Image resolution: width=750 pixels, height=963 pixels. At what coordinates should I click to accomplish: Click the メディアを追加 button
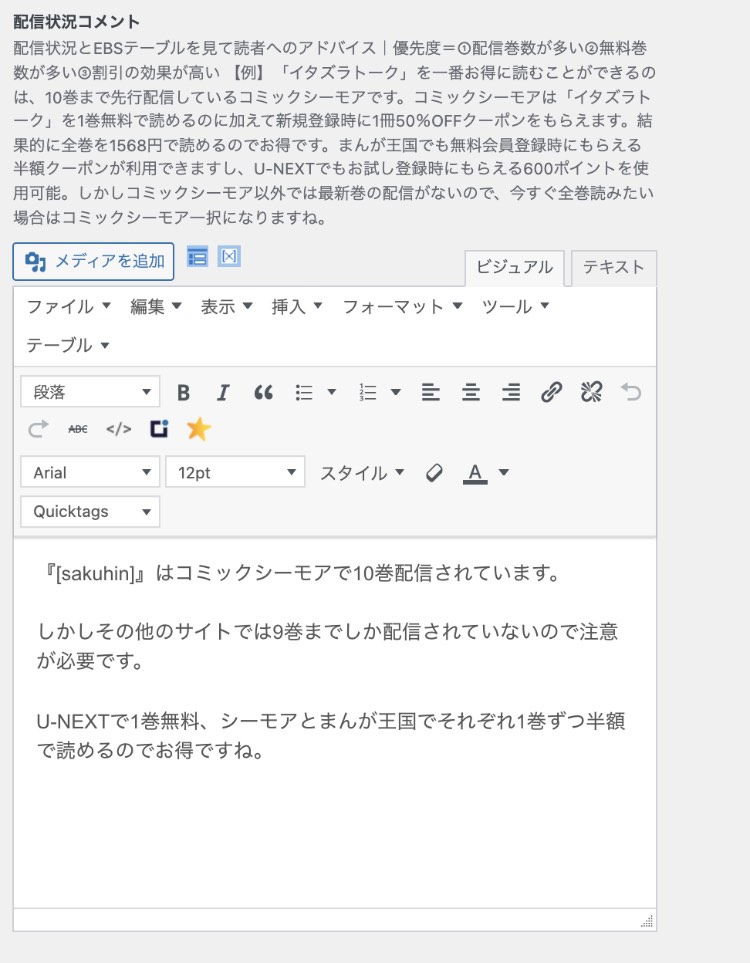click(94, 262)
